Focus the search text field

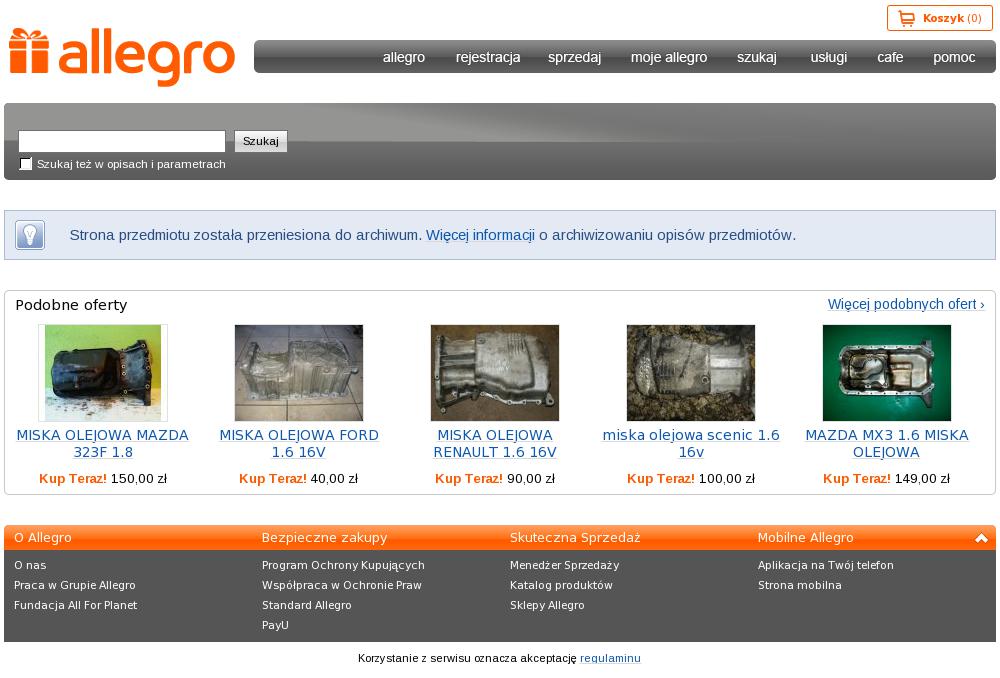pyautogui.click(x=122, y=141)
